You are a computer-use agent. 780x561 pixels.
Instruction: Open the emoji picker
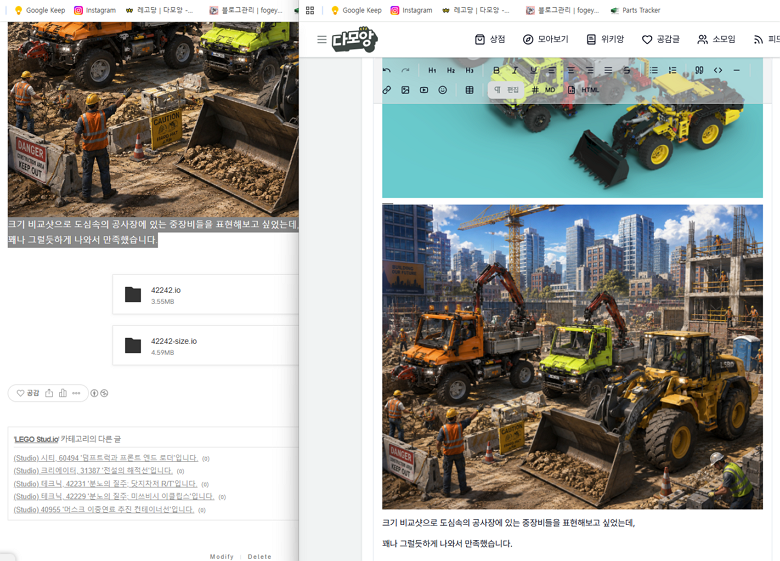pos(443,90)
